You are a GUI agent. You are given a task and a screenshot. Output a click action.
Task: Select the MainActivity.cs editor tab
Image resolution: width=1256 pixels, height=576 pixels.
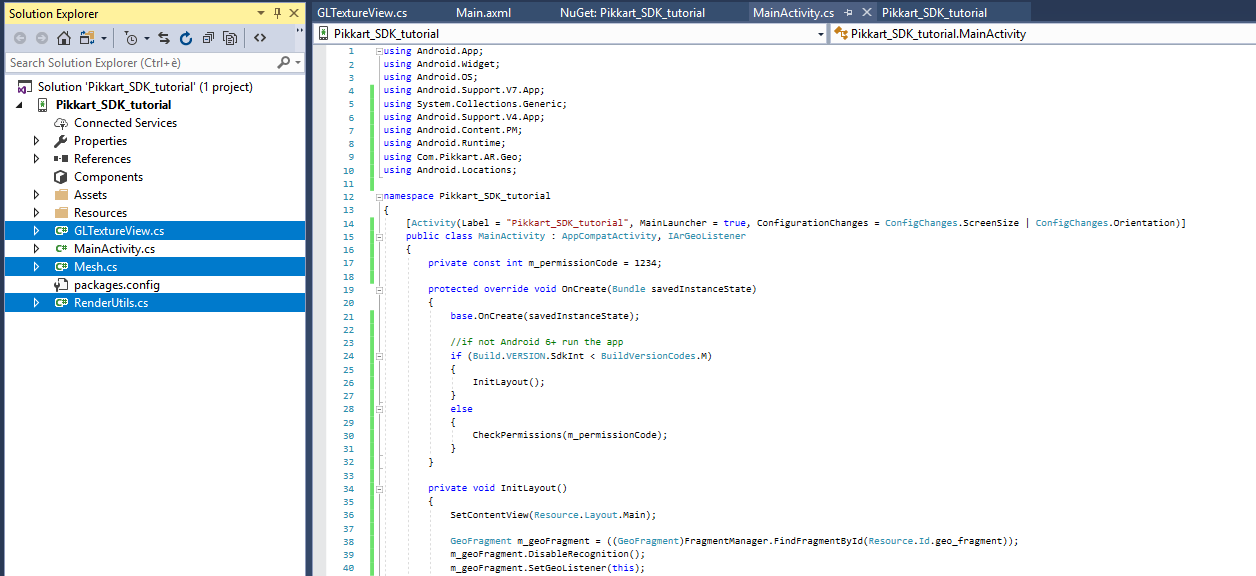tap(793, 13)
